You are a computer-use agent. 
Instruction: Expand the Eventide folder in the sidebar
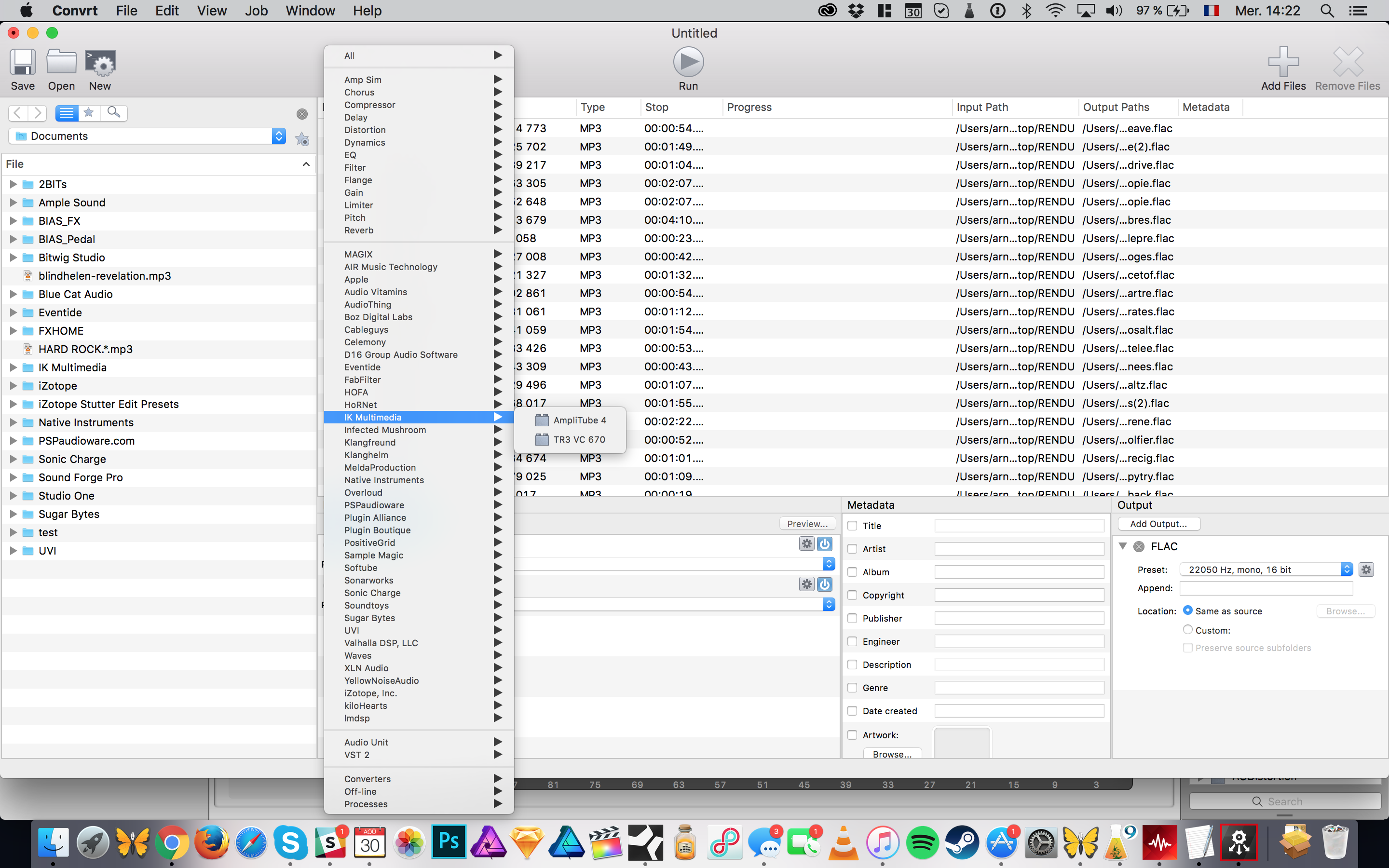click(13, 312)
